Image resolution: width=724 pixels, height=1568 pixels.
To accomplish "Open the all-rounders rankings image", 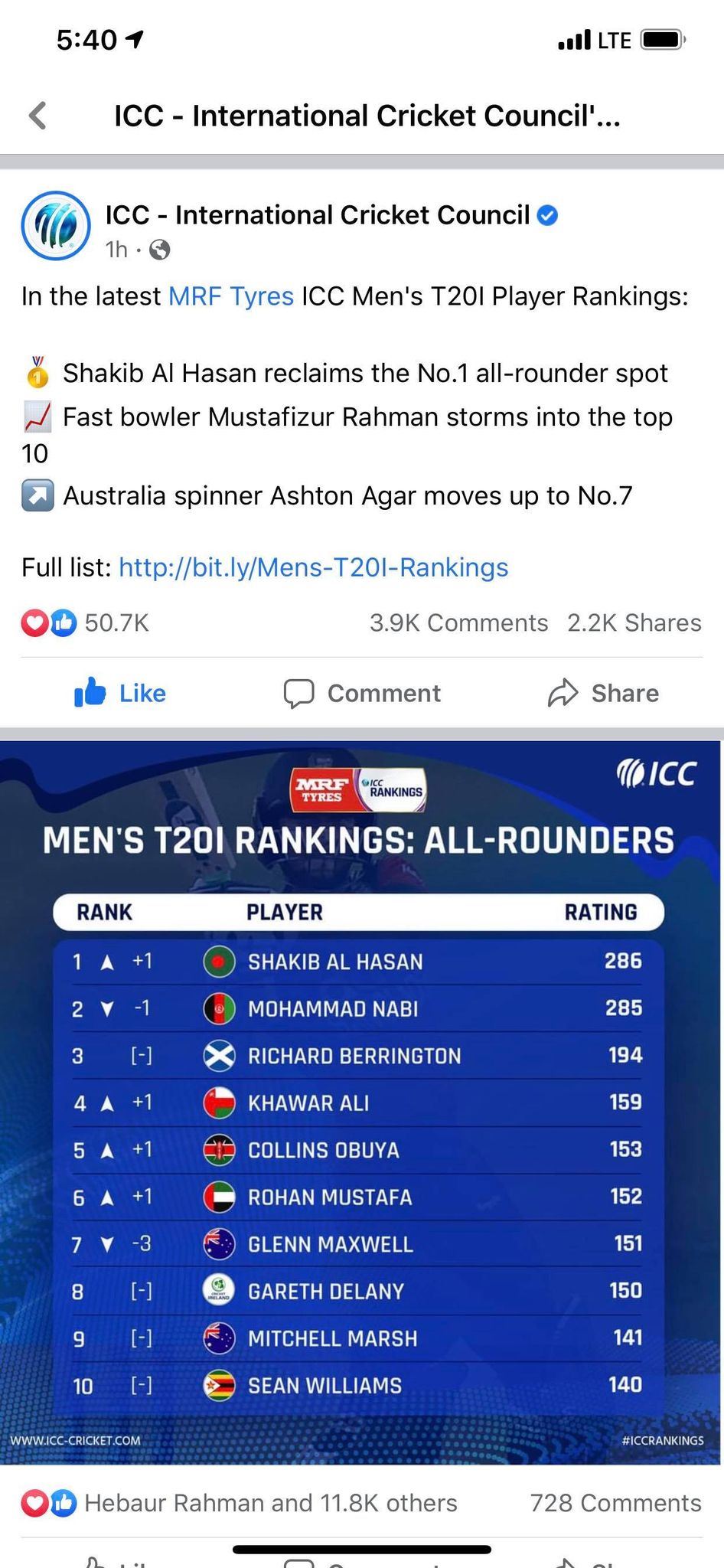I will click(361, 1102).
